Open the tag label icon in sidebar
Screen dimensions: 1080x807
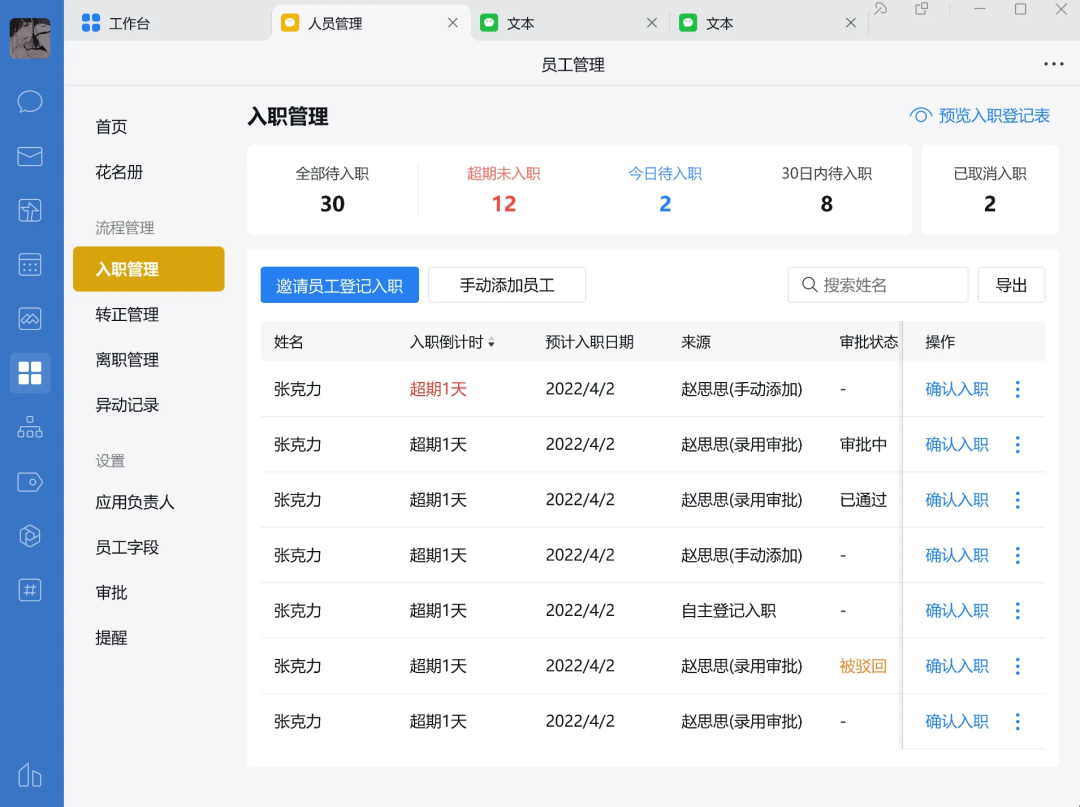coord(30,482)
